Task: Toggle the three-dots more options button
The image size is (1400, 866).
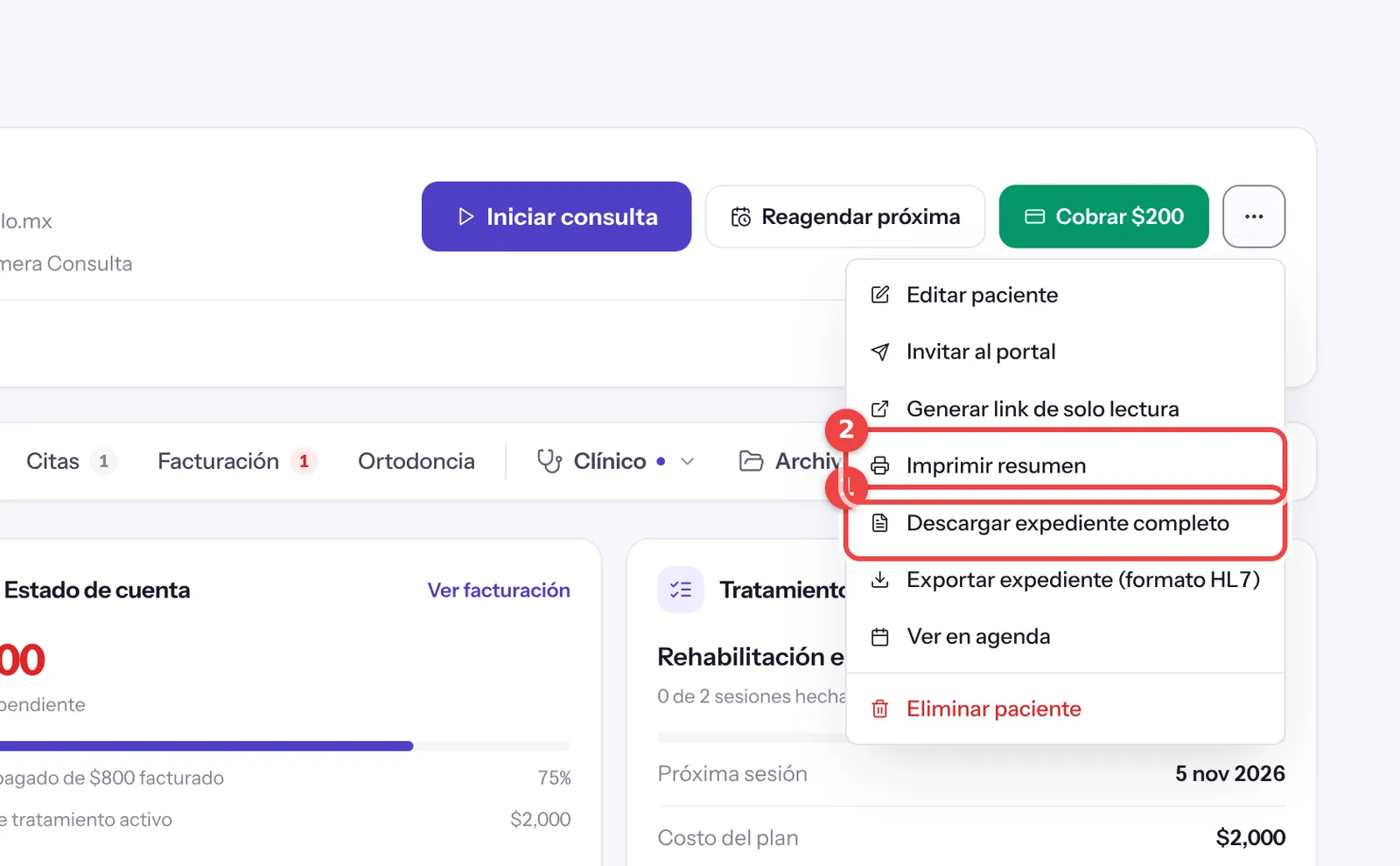Action: 1254,216
